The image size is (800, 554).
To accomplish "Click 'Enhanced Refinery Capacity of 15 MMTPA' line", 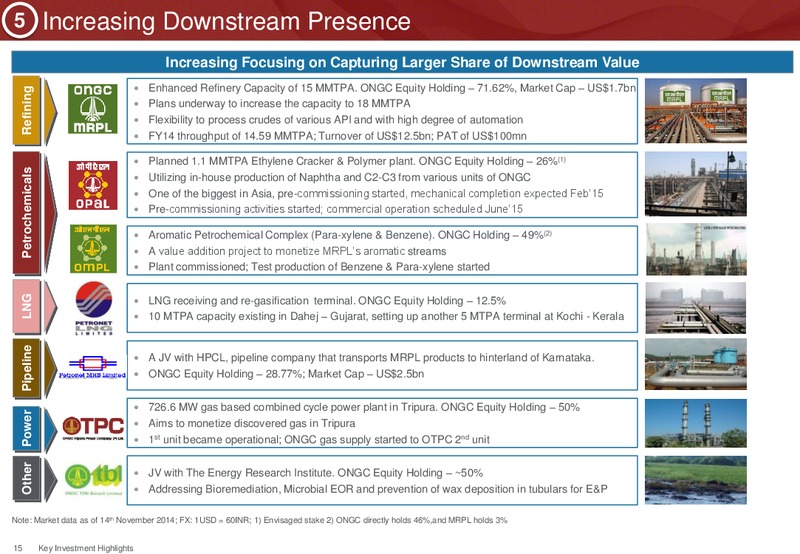I will pos(392,88).
